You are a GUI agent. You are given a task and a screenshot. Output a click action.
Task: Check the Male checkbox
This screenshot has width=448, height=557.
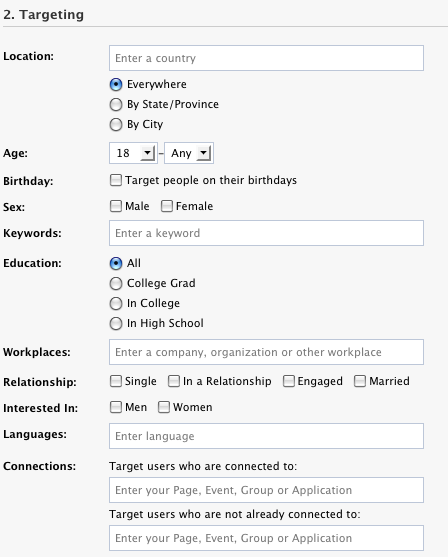116,206
